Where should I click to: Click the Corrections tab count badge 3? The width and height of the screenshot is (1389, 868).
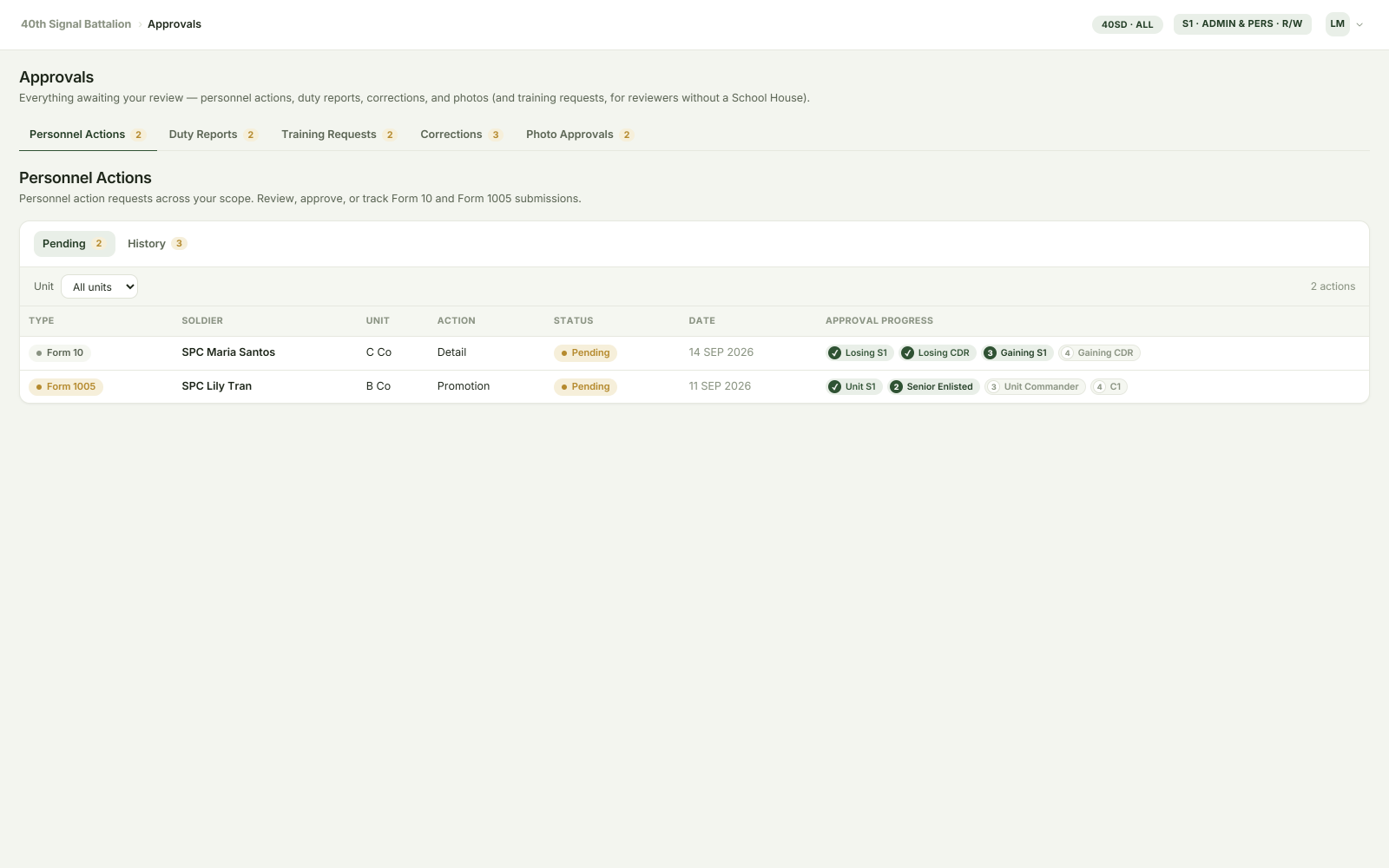click(x=496, y=135)
